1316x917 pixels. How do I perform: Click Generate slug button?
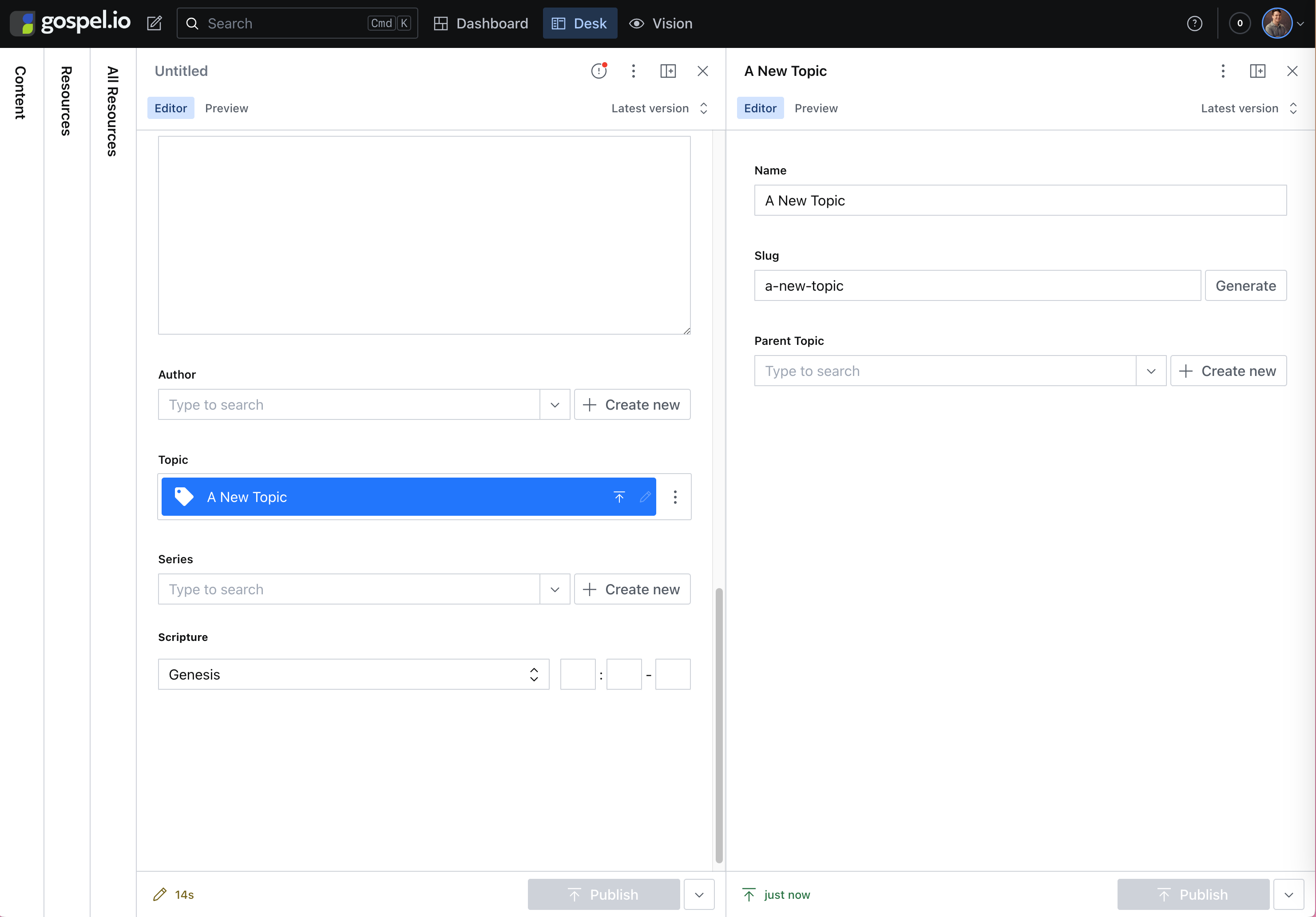point(1245,285)
